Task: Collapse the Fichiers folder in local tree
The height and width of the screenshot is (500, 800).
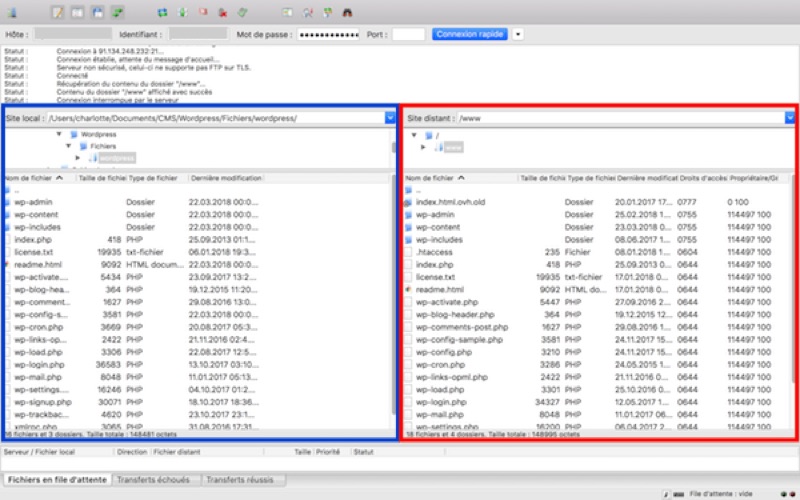Action: point(70,146)
